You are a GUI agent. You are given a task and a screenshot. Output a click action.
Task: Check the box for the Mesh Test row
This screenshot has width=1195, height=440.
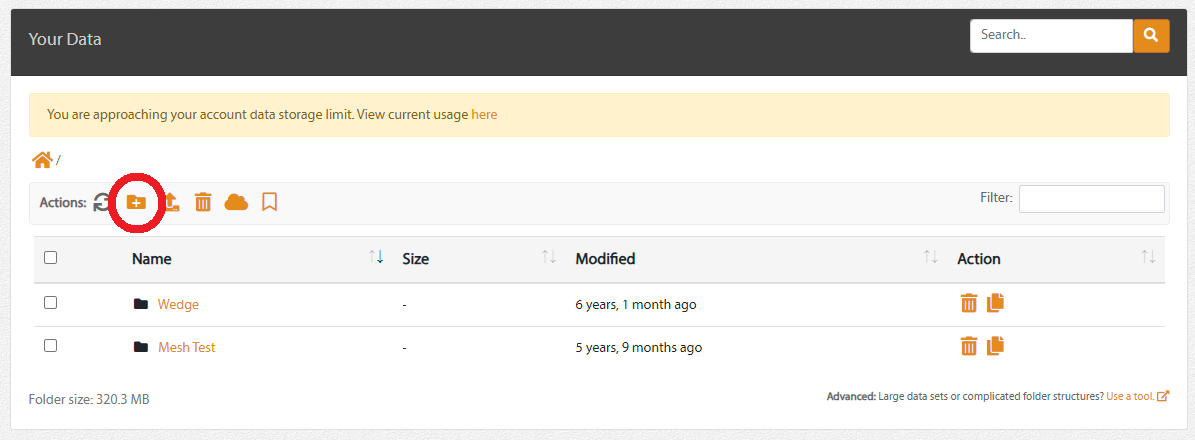pos(50,345)
